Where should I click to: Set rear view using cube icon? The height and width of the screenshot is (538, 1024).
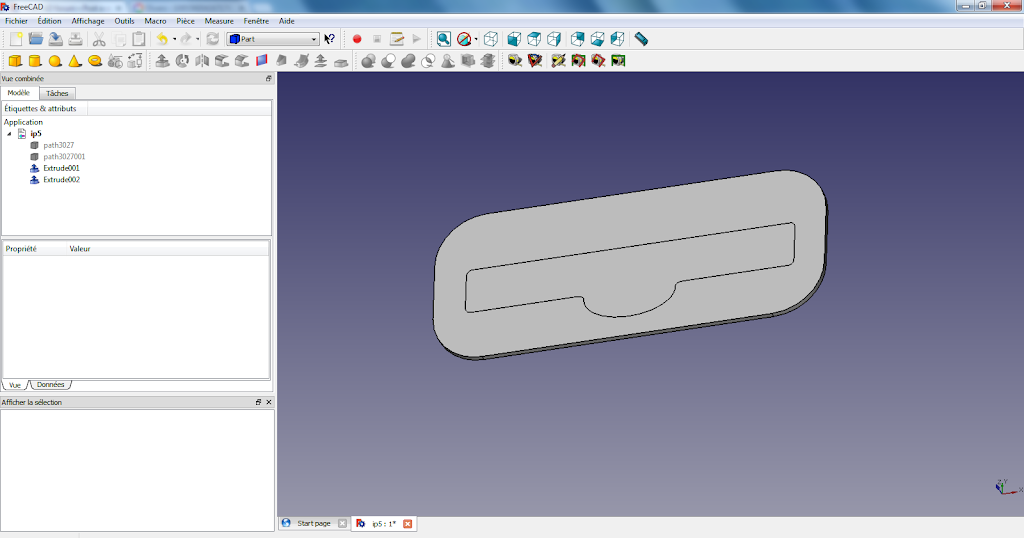577,39
